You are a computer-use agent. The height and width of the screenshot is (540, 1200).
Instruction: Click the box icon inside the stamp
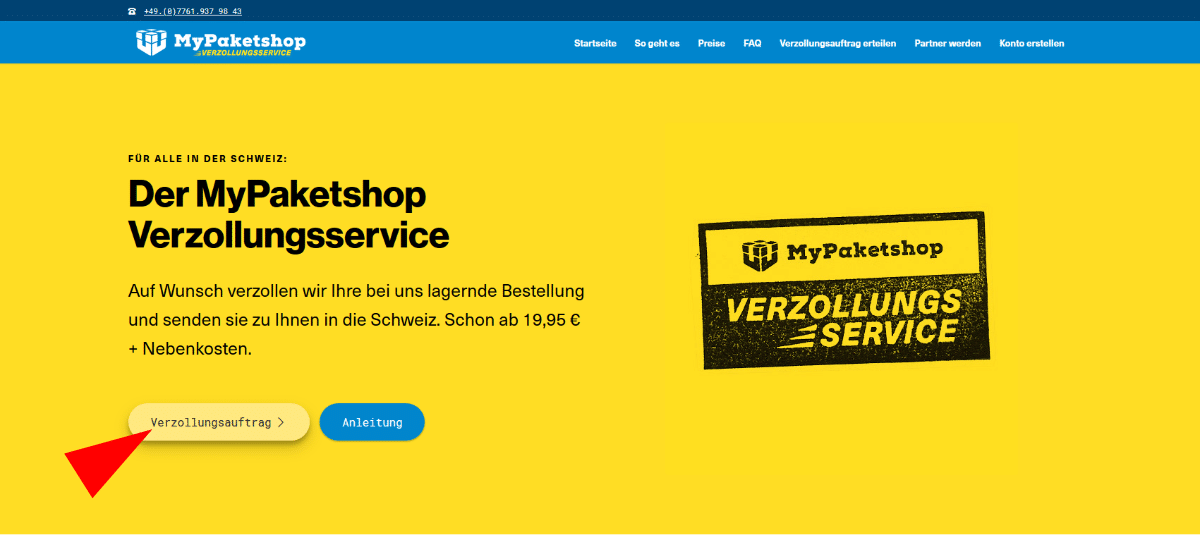coord(760,254)
